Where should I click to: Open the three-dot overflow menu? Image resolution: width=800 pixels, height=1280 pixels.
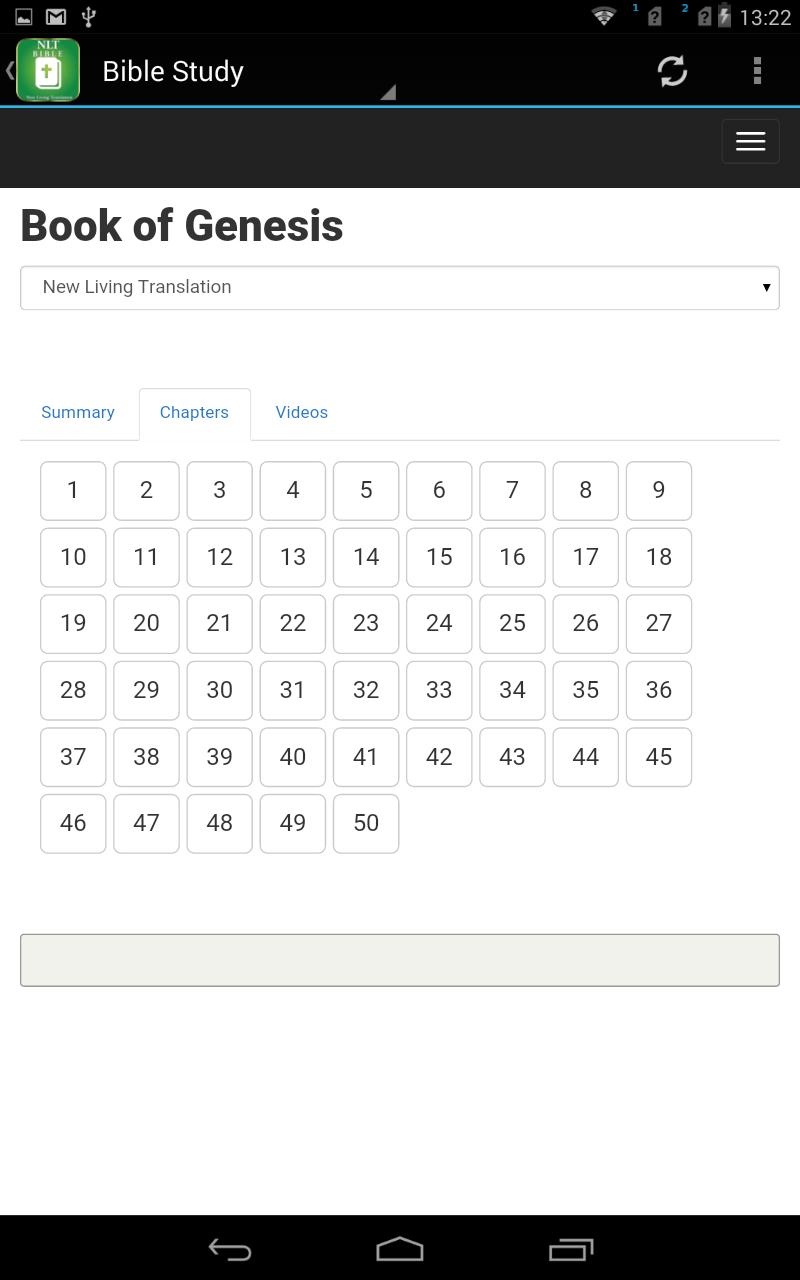(x=757, y=70)
